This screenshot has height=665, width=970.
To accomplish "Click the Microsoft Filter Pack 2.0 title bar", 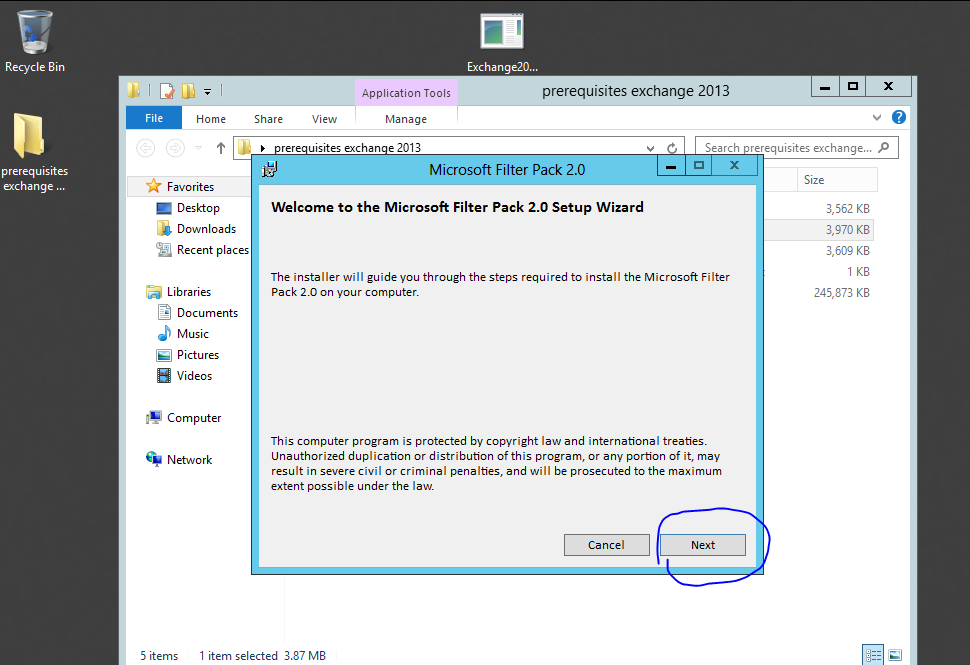I will click(507, 170).
